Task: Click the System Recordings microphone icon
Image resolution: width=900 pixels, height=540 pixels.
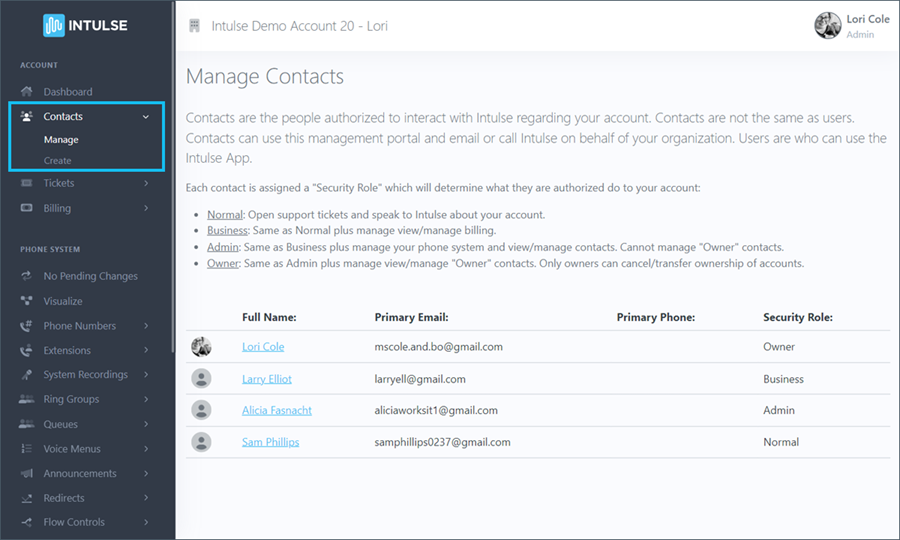Action: point(26,374)
